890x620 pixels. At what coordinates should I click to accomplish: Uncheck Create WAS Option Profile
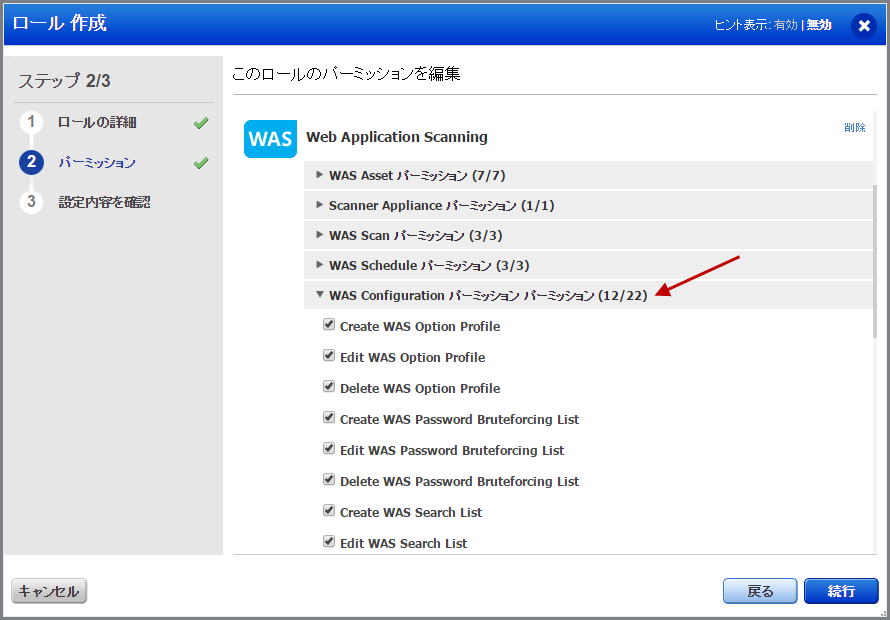[329, 325]
